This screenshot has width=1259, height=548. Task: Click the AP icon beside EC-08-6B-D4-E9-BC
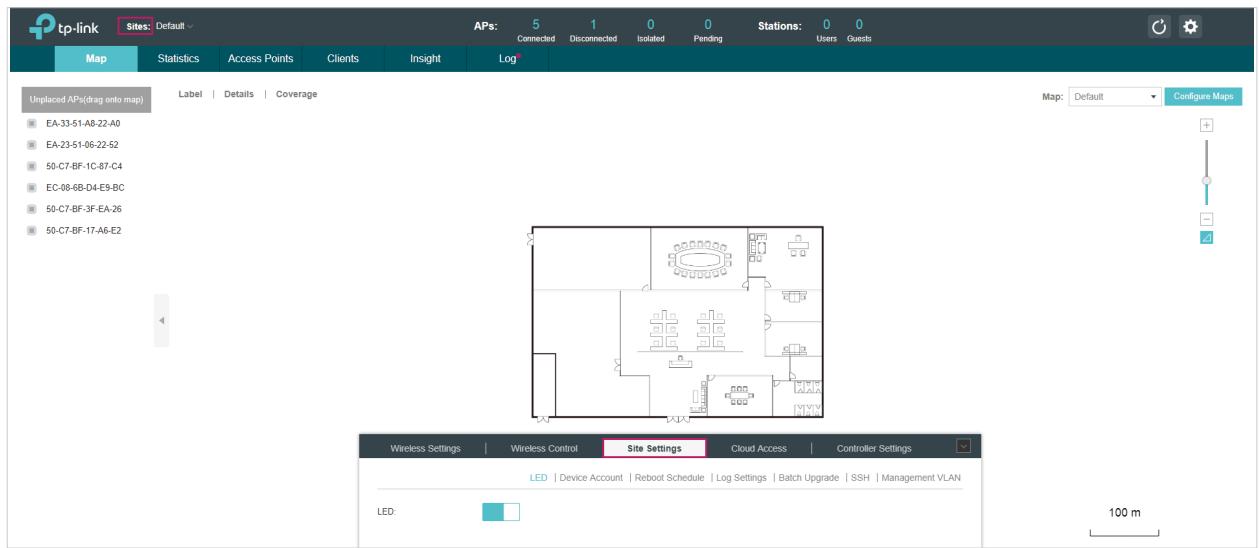(31, 187)
